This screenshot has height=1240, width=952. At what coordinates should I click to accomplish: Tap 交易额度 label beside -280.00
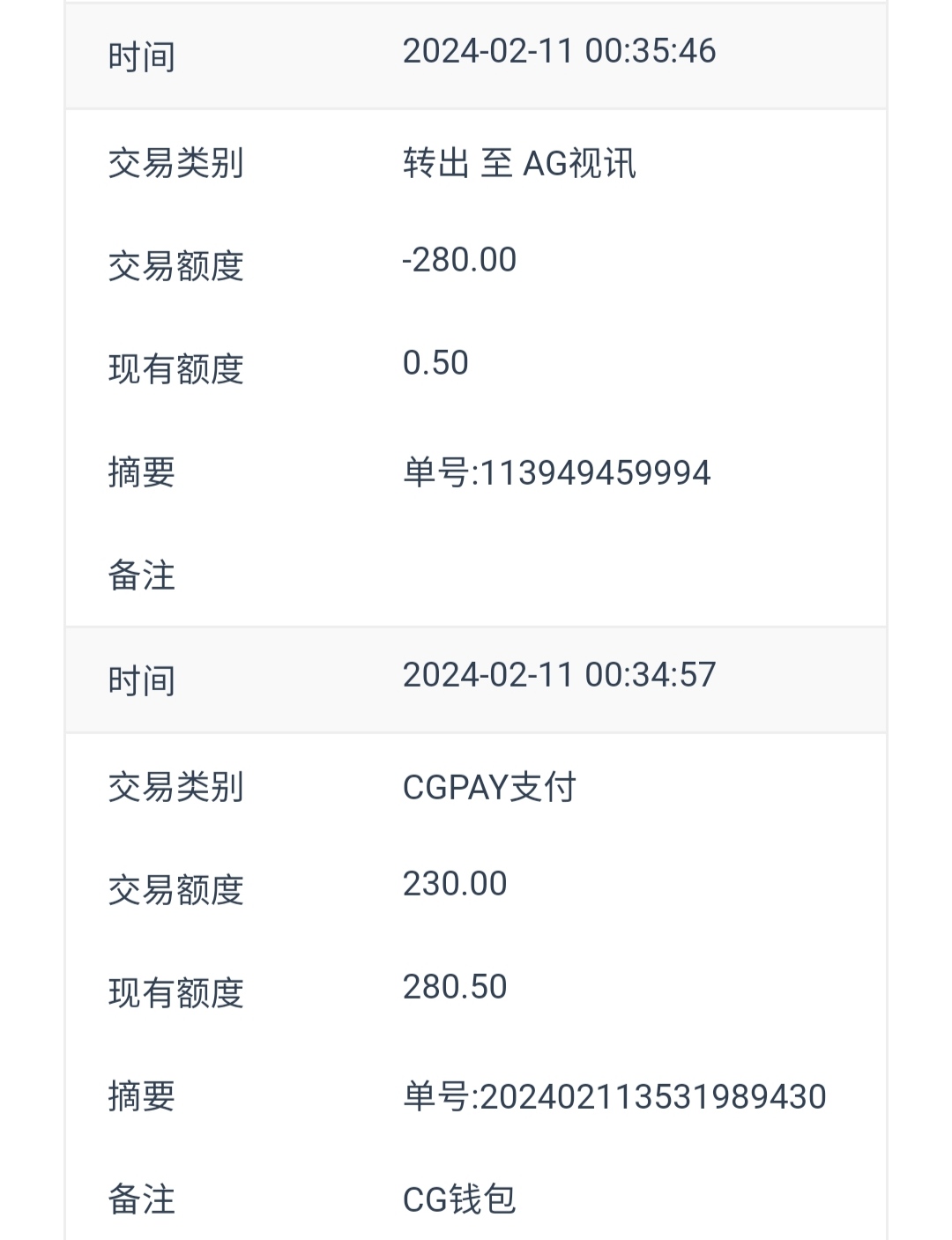click(x=175, y=266)
